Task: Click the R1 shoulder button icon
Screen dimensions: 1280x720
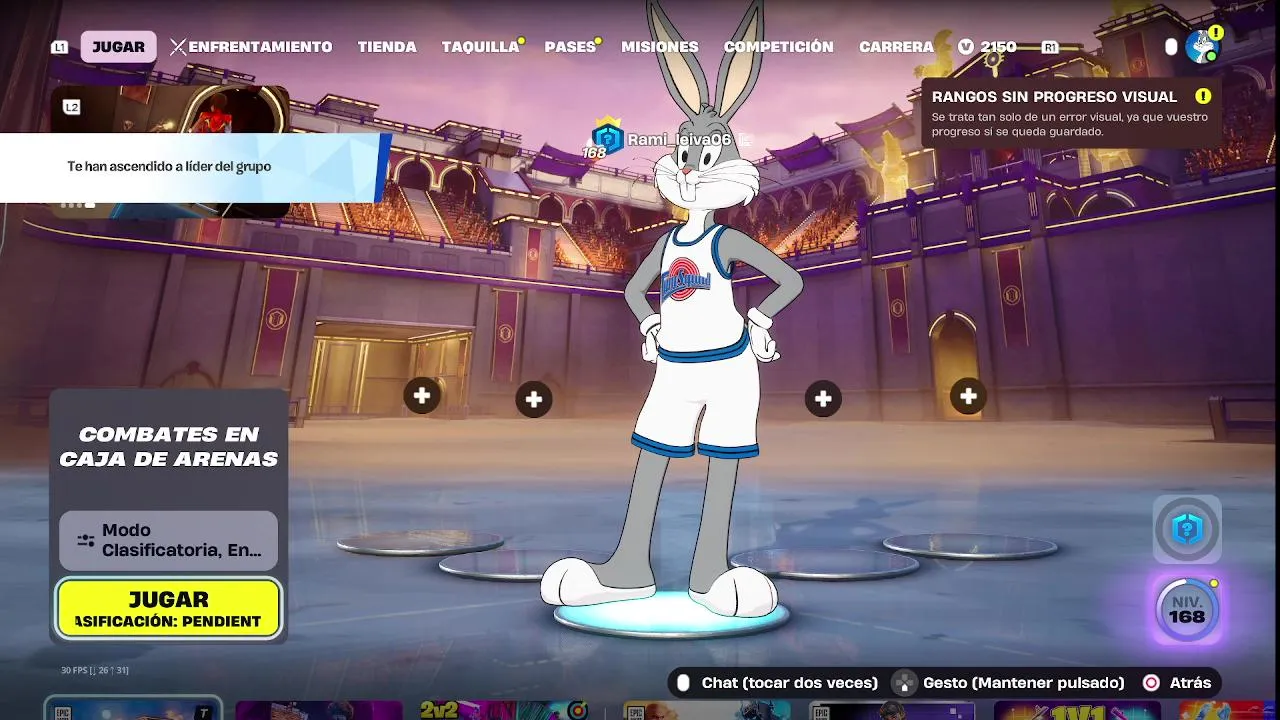Action: tap(1050, 47)
